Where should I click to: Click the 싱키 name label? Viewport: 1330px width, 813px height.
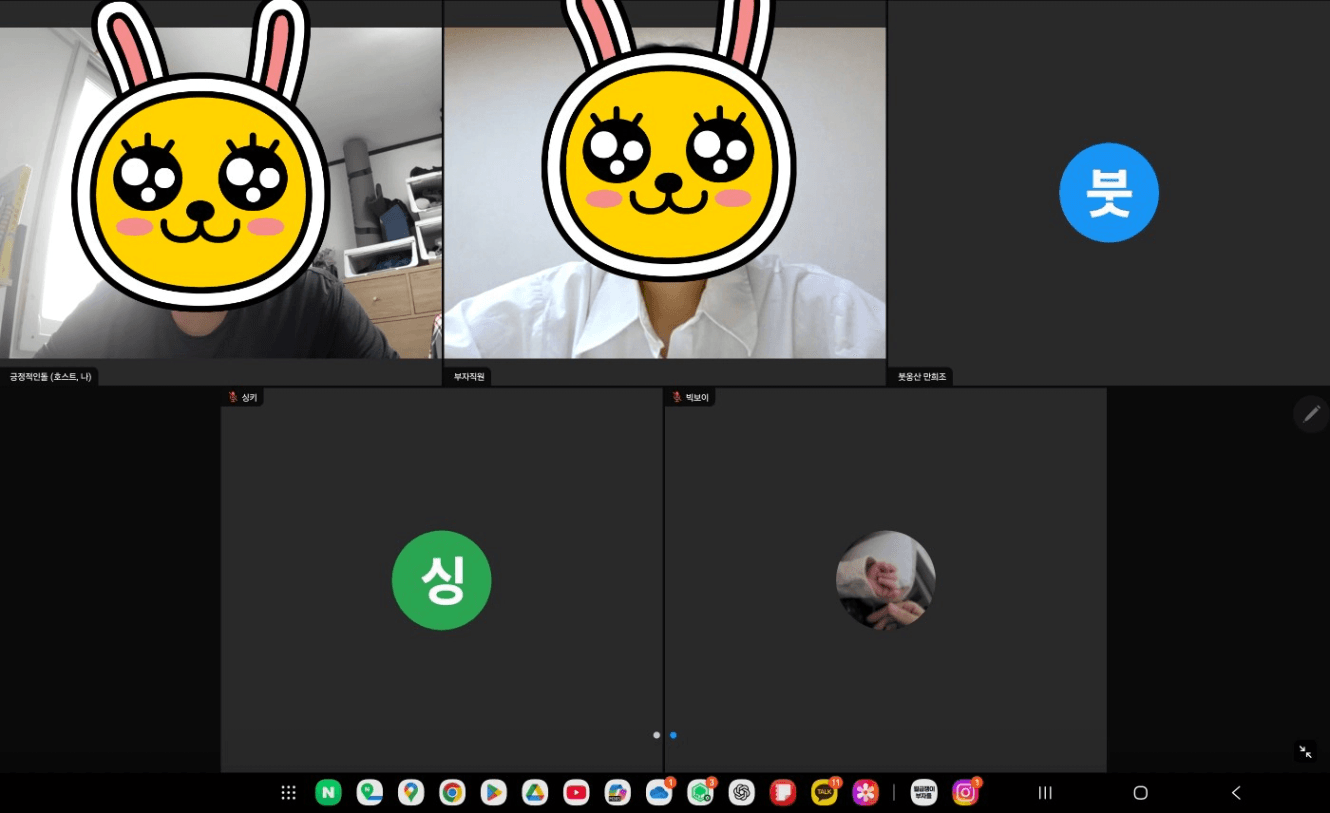249,397
